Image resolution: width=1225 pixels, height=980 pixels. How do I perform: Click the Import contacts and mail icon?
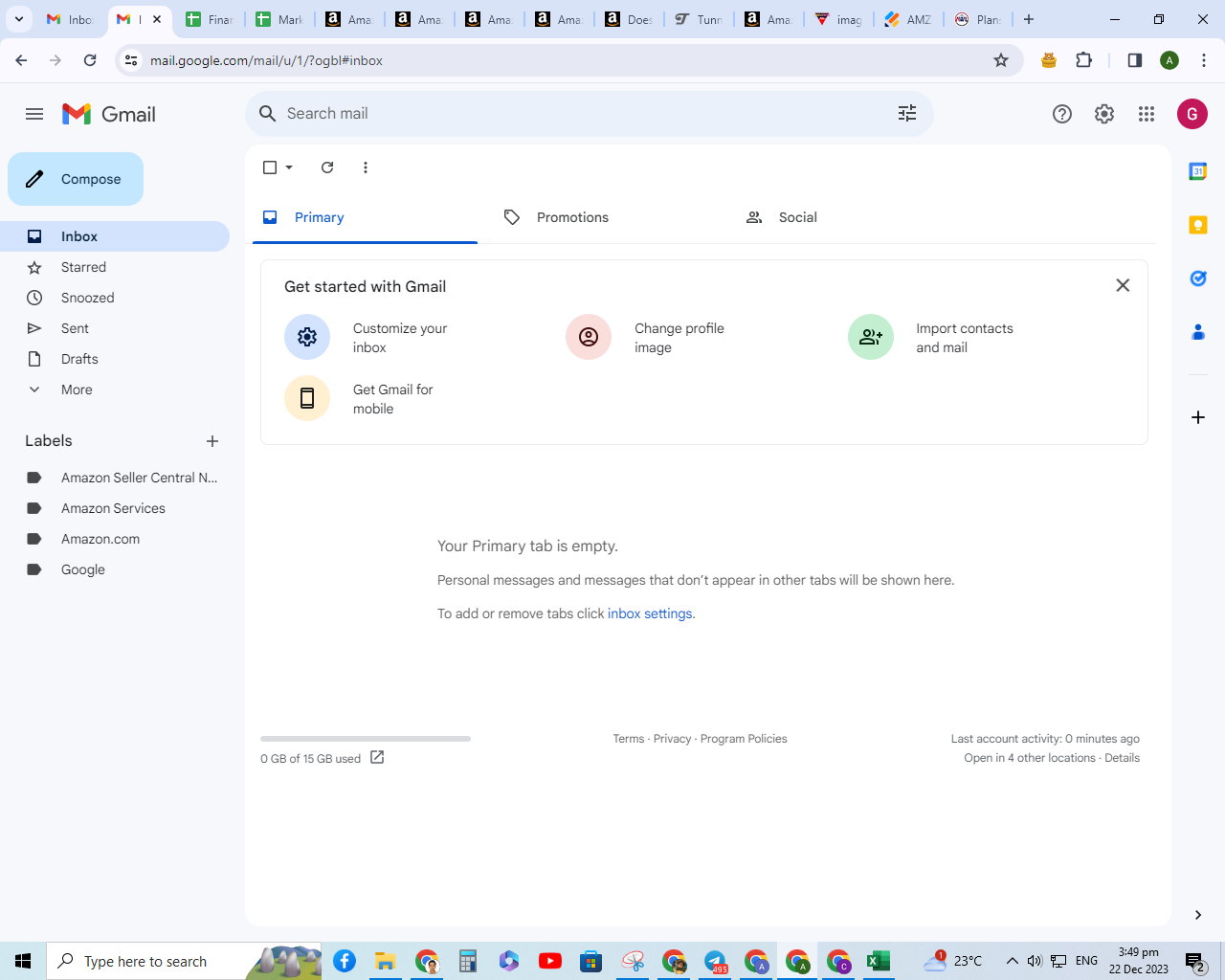(871, 337)
